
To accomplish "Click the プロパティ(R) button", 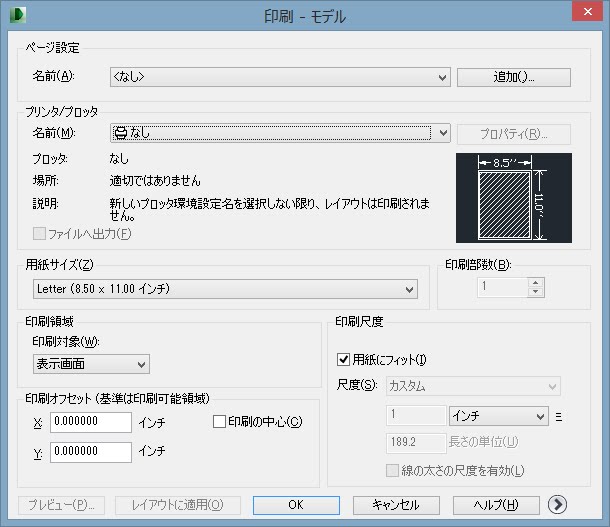I will tap(514, 134).
